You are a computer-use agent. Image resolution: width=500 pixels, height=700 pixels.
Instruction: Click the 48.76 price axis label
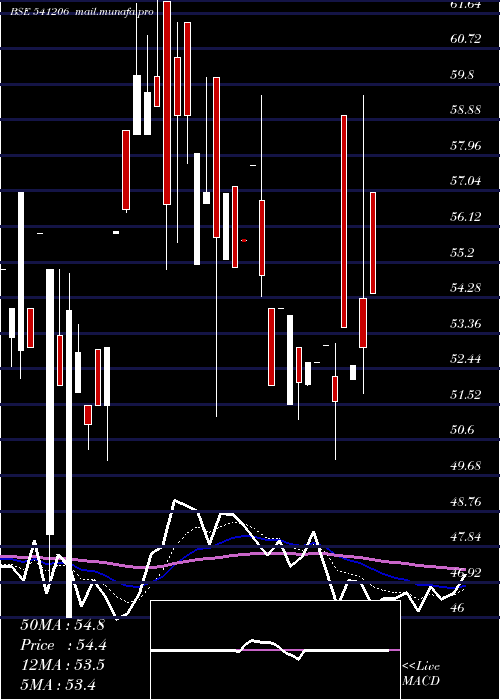pos(466,502)
